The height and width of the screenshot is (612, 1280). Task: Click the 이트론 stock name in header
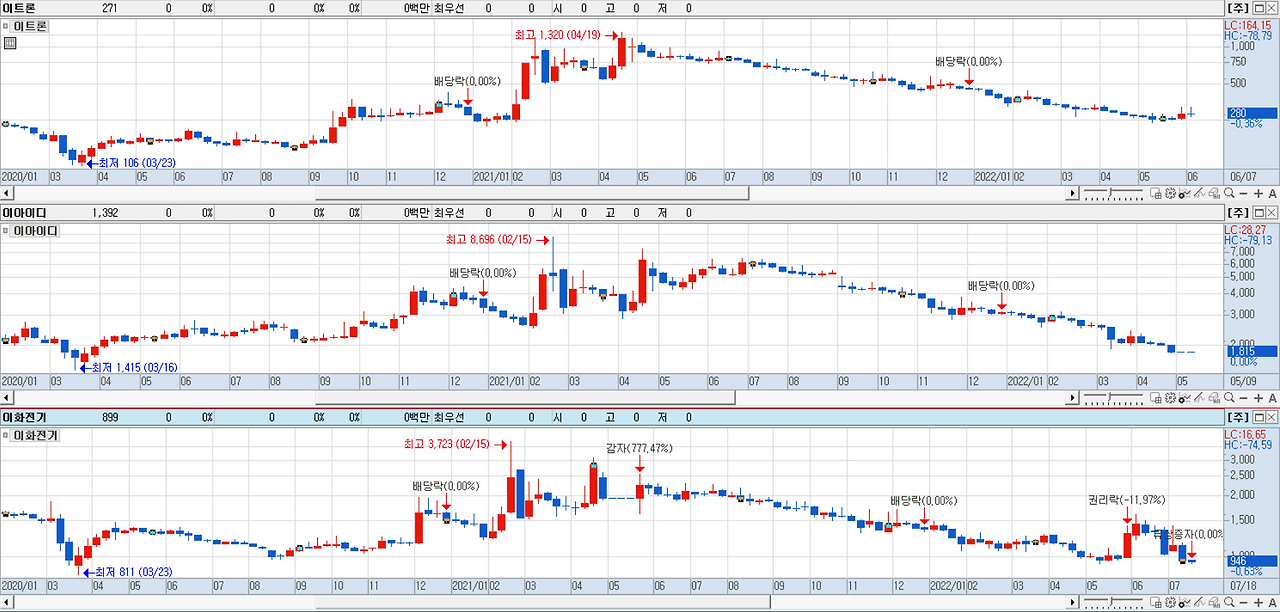tap(20, 7)
